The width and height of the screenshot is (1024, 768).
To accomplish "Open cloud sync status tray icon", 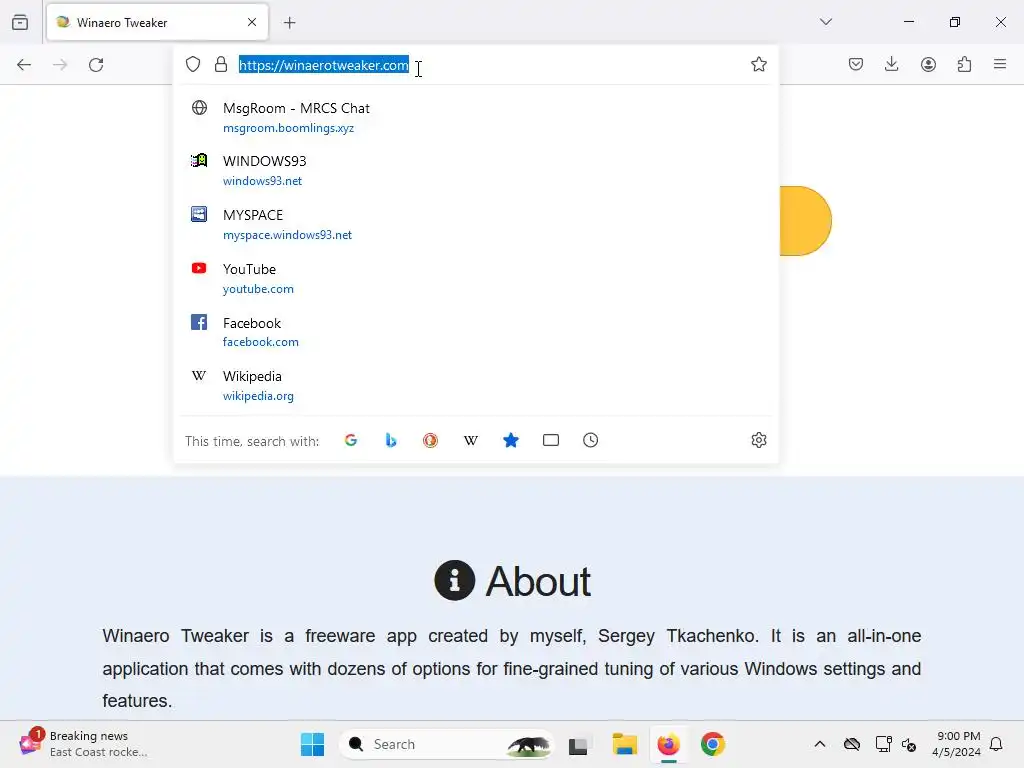I will coord(852,744).
